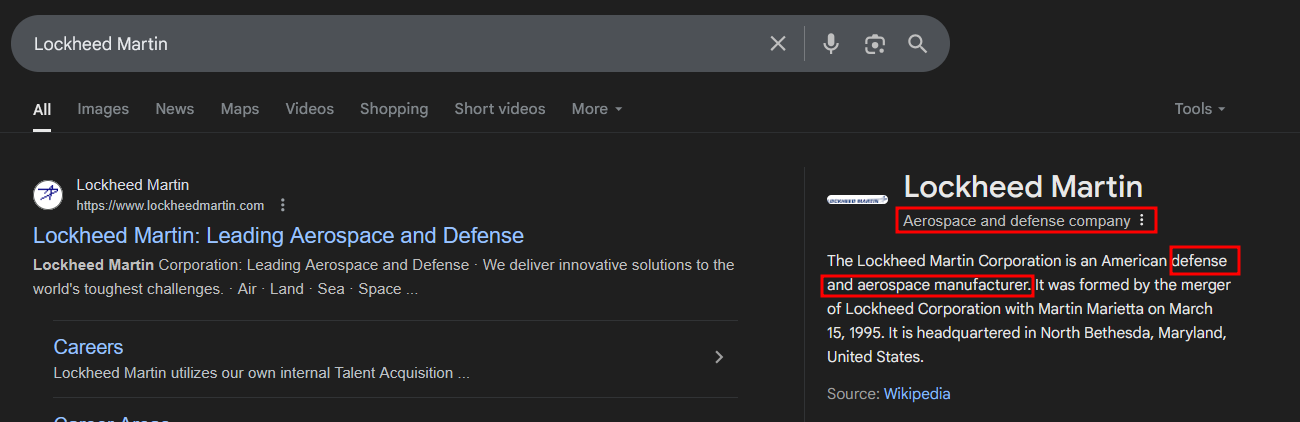
Task: Open search by image camera icon
Action: (875, 44)
